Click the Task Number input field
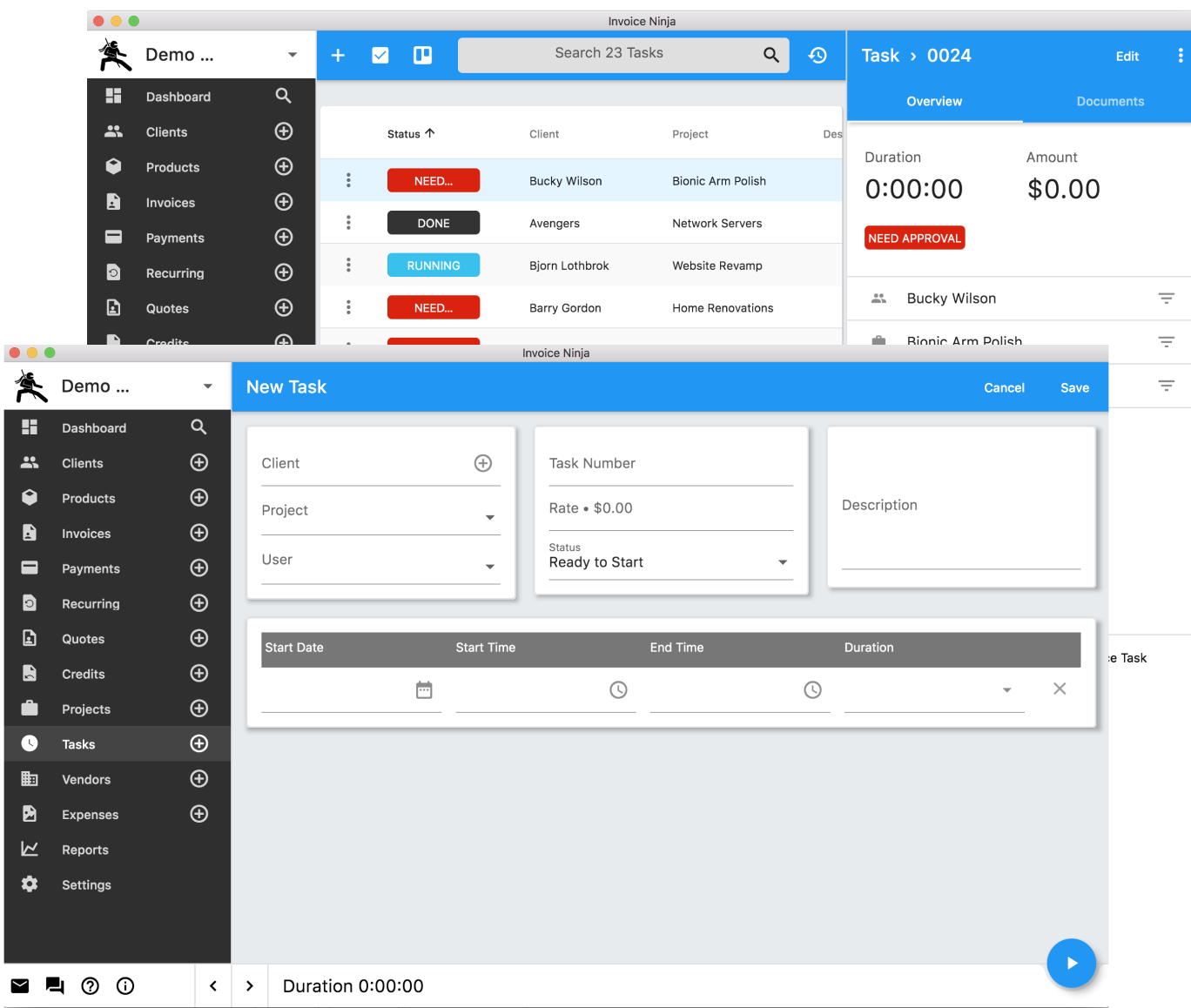Viewport: 1191px width, 1008px height. (x=670, y=464)
